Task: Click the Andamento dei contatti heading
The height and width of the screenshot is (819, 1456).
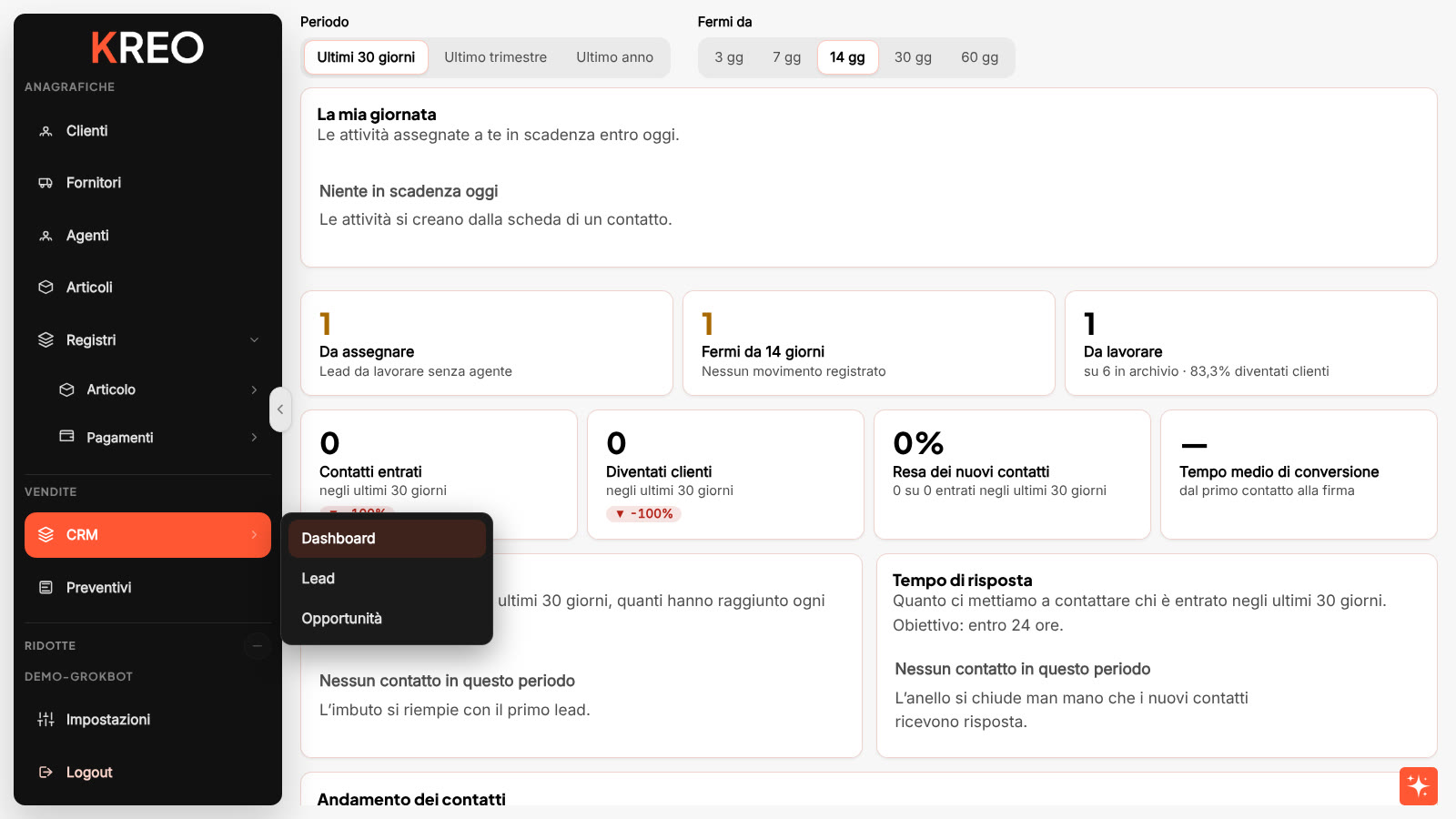Action: (x=411, y=799)
